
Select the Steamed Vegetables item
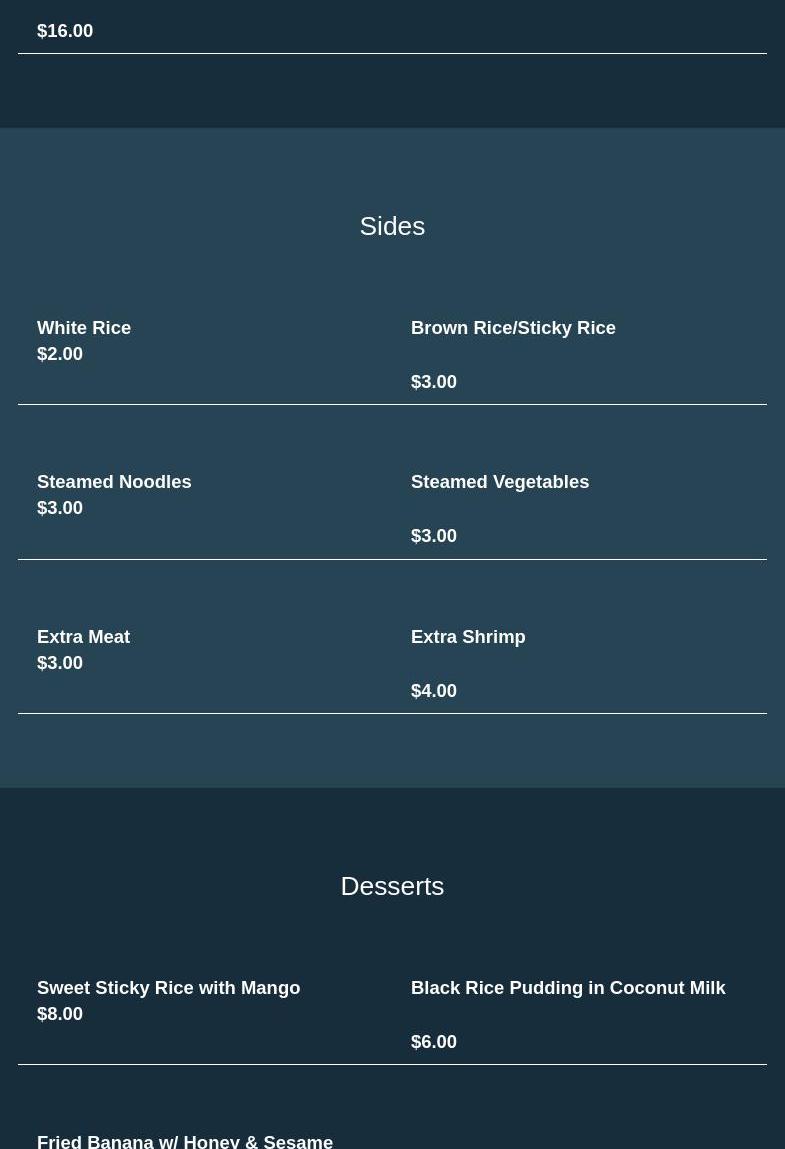(500, 481)
